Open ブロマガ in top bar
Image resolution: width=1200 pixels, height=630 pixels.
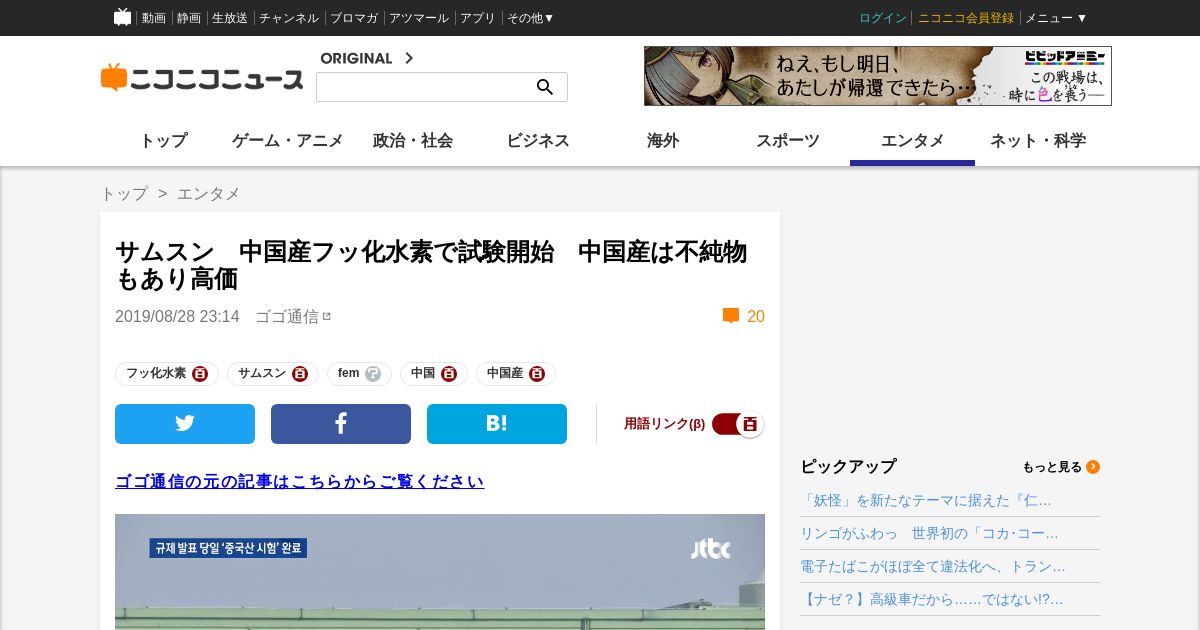[354, 18]
